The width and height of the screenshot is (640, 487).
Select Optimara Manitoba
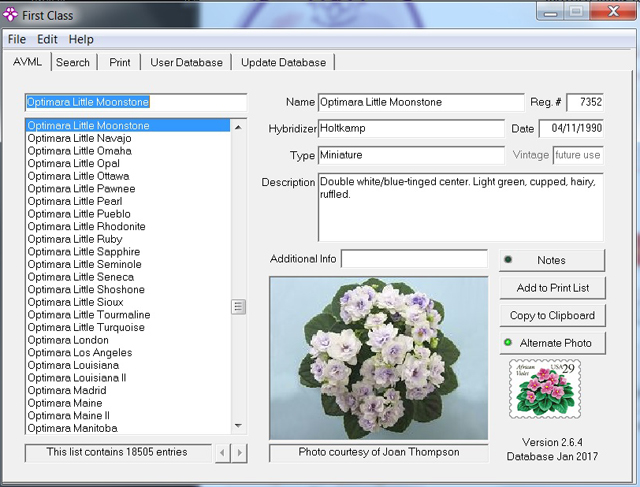point(128,428)
